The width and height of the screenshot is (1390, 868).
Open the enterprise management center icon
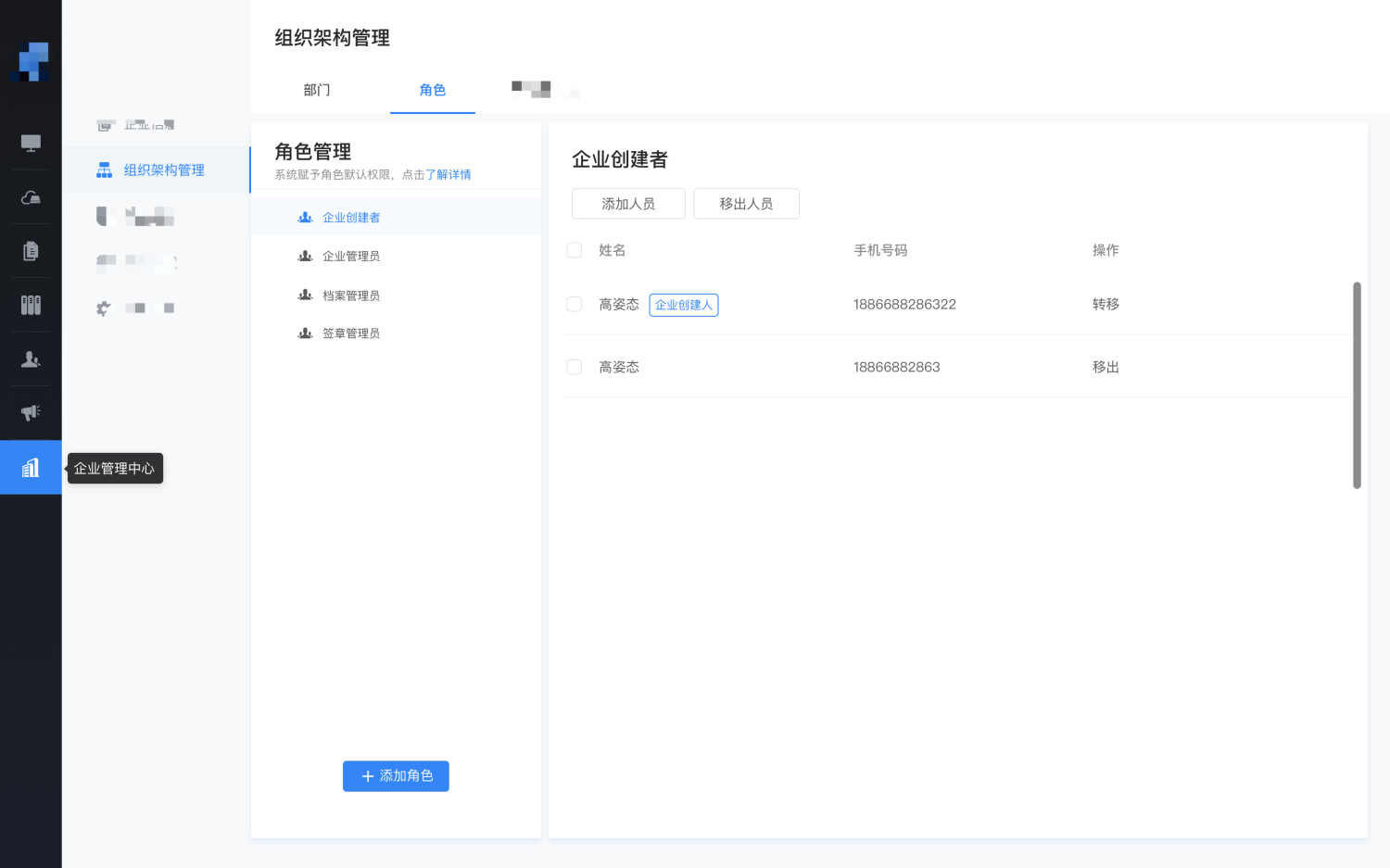tap(31, 467)
